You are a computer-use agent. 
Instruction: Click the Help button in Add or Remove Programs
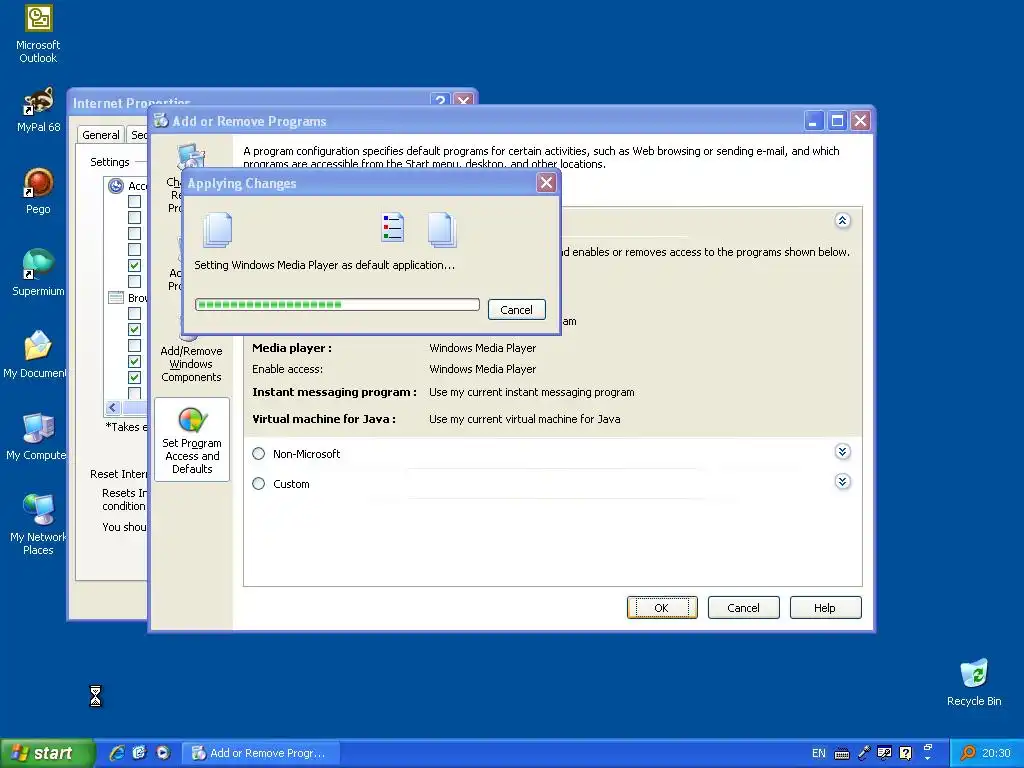825,607
